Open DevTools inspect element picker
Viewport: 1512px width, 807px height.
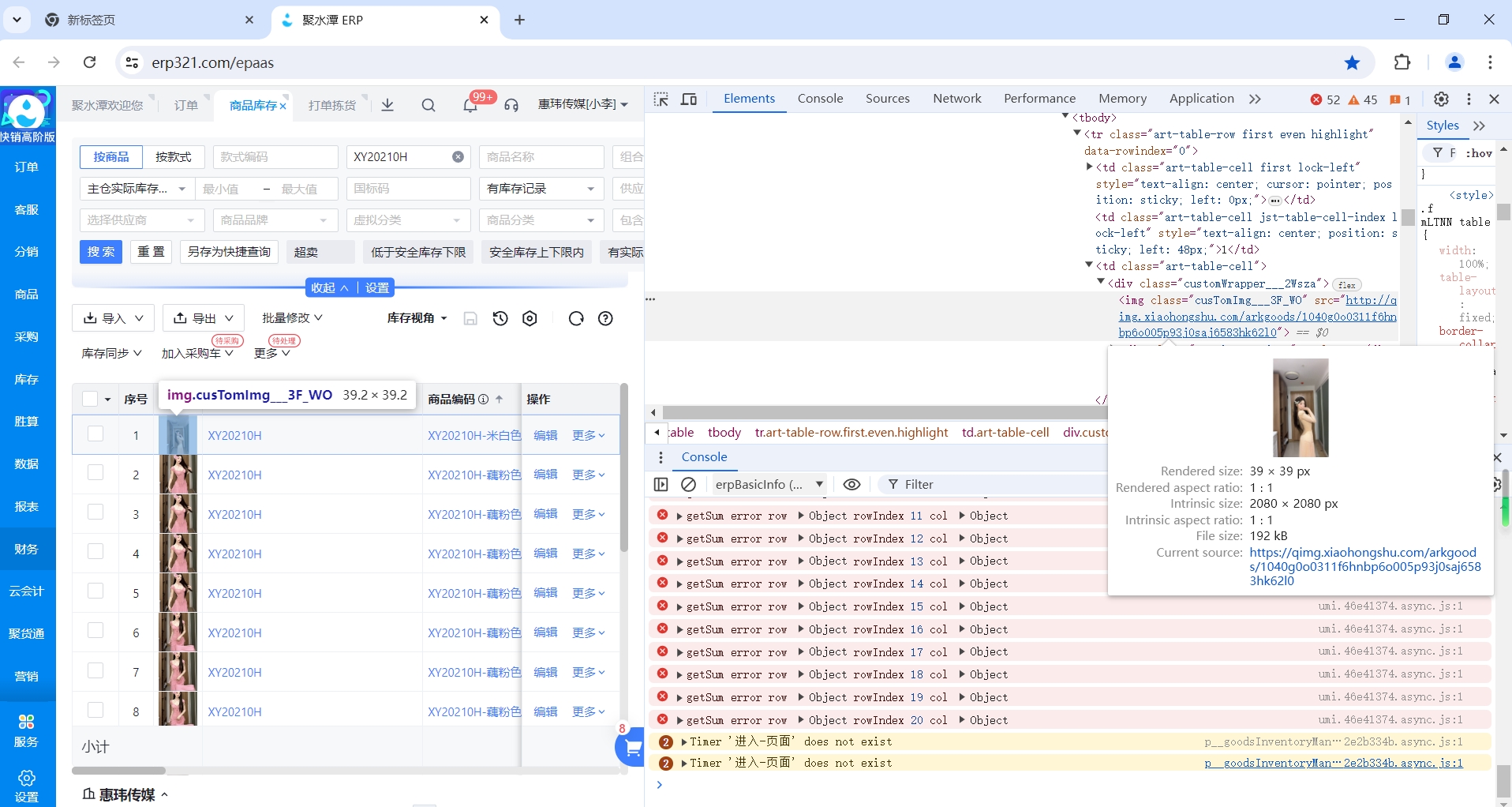coord(661,99)
